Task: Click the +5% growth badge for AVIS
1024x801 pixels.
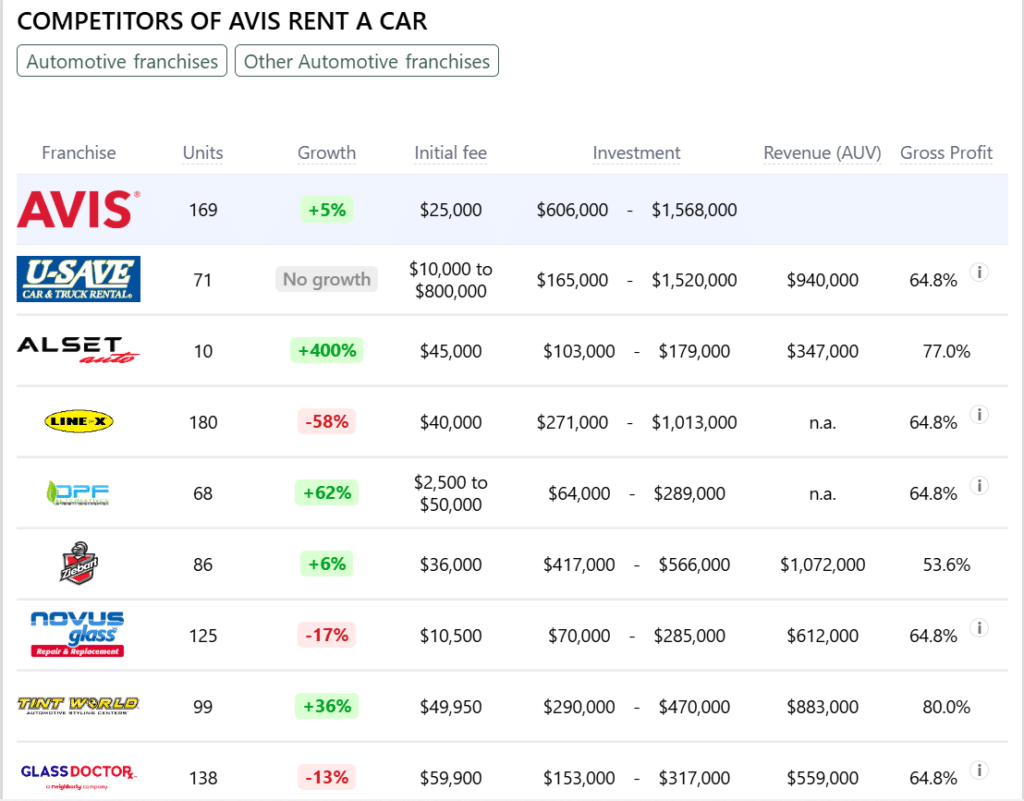Action: coord(327,210)
